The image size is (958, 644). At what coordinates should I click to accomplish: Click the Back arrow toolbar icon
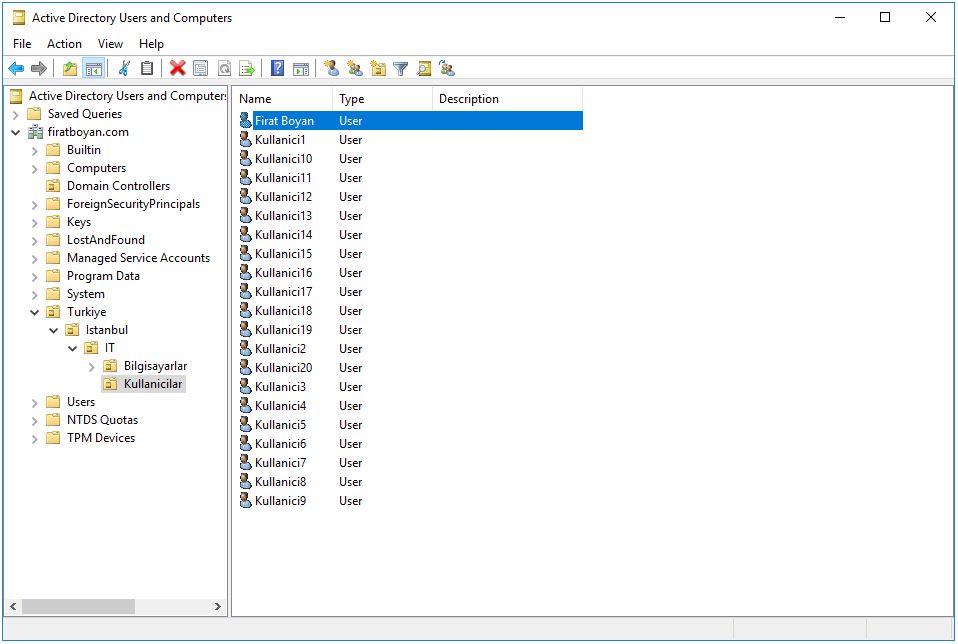pos(16,68)
